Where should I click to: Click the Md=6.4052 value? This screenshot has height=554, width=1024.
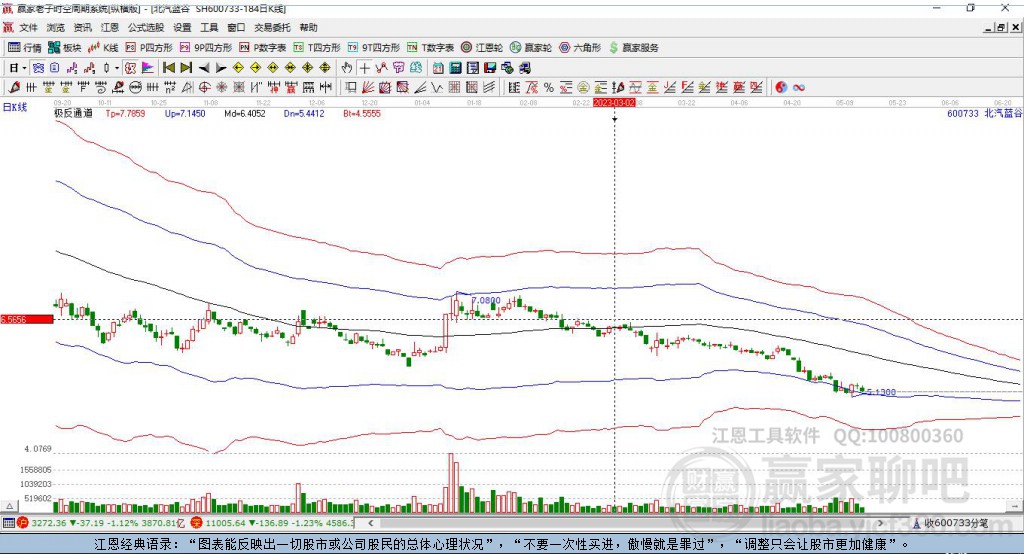(245, 113)
